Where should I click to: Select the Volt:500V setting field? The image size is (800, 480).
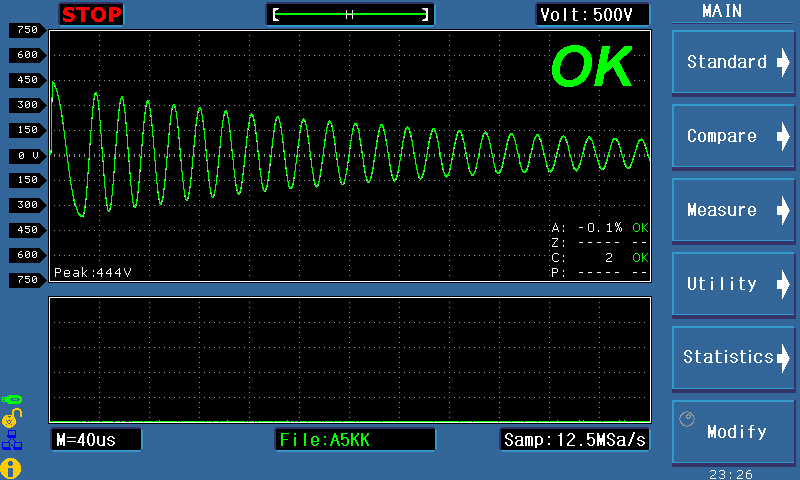[x=592, y=14]
